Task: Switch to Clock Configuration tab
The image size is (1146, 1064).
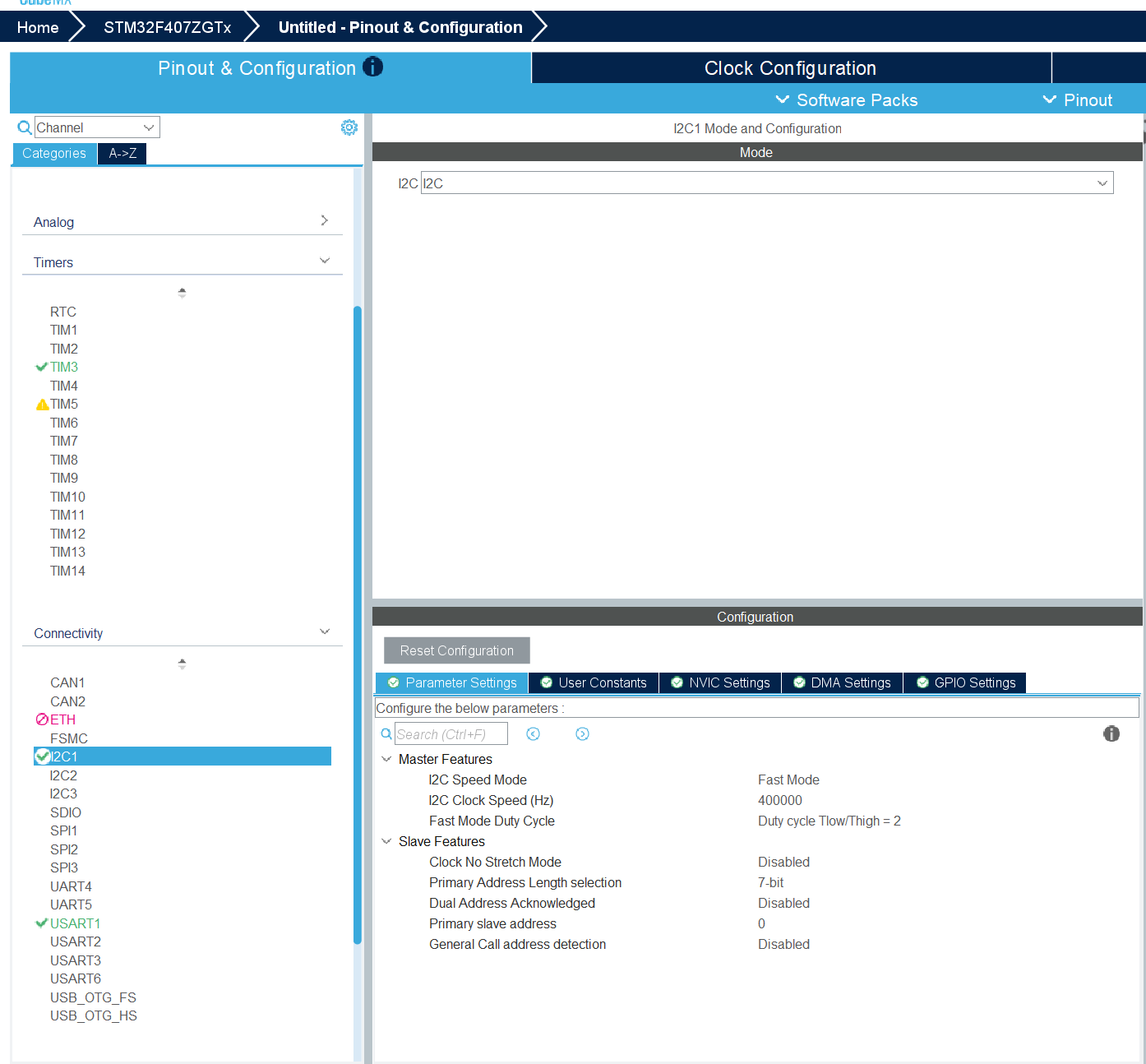Action: (x=791, y=68)
